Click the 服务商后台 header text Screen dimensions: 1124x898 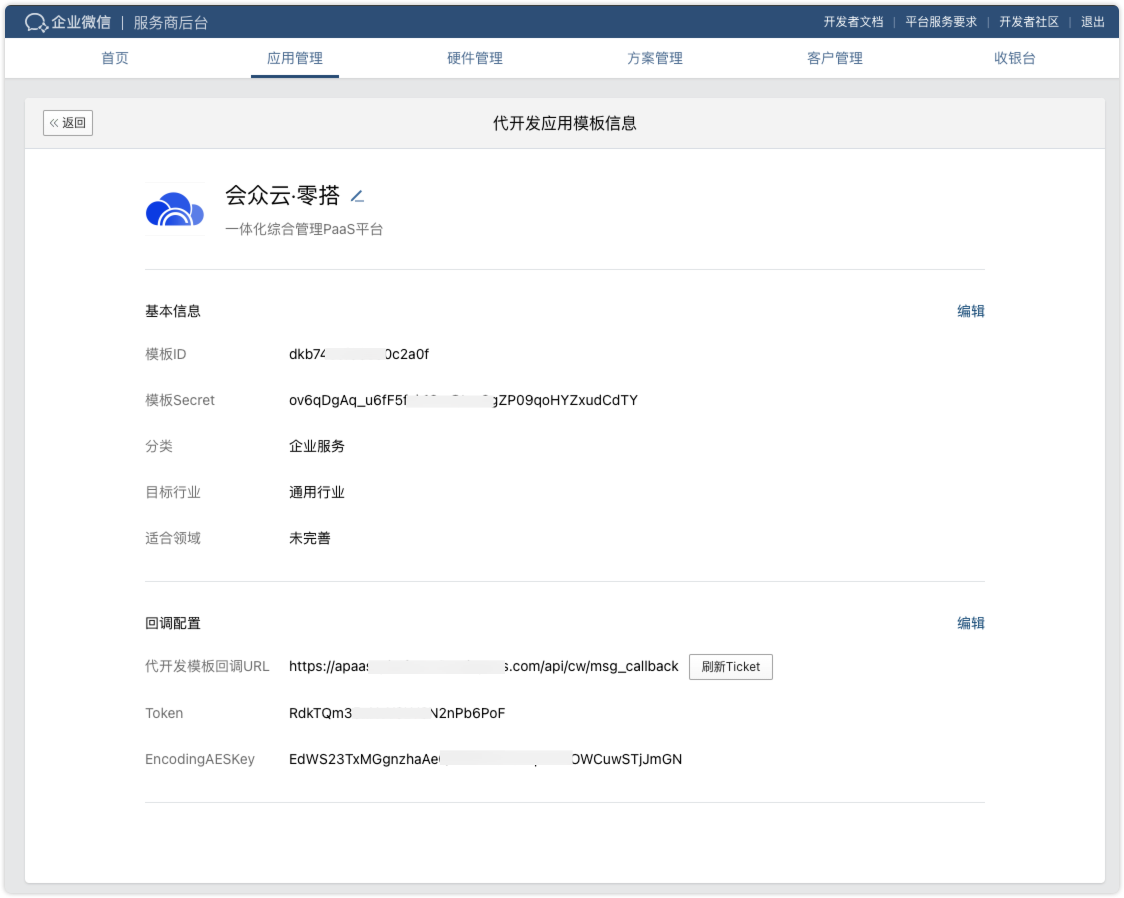(x=171, y=23)
